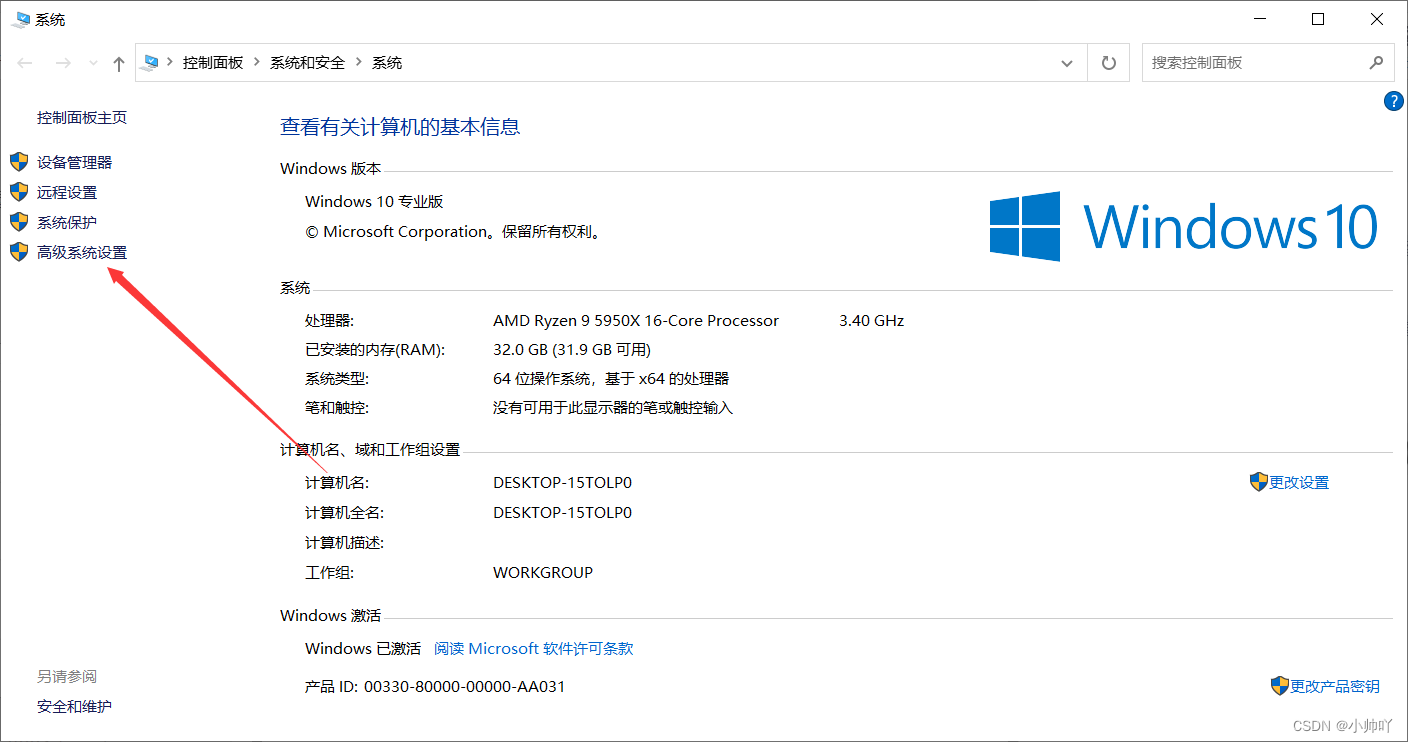
Task: Go up one level with Up arrow
Action: point(119,63)
